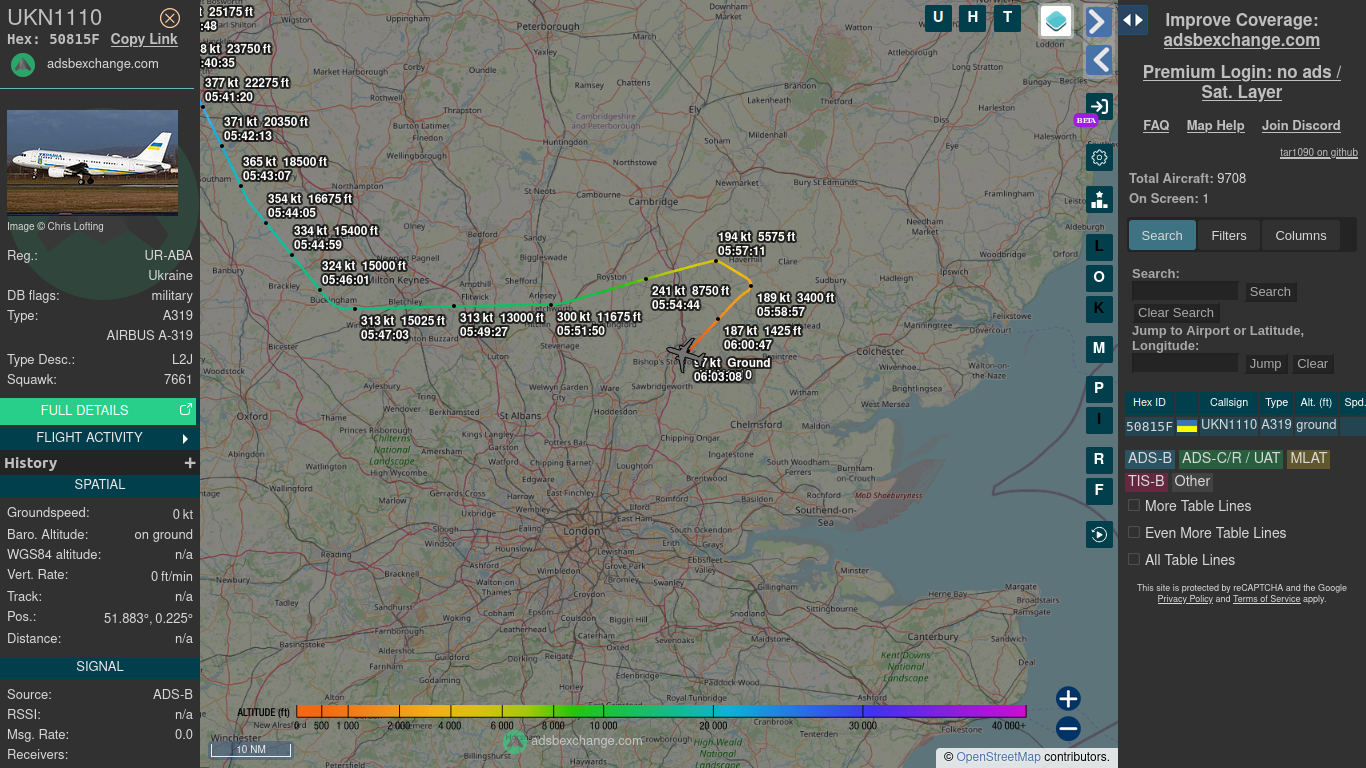The width and height of the screenshot is (1366, 768).
Task: Open reCAPTCHA Terms of Service link
Action: click(x=1266, y=599)
